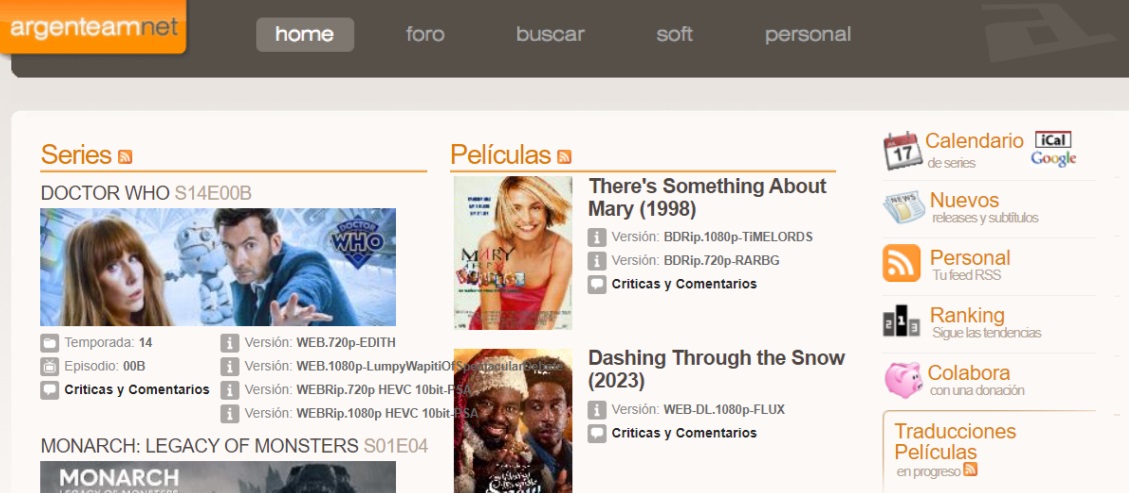The width and height of the screenshot is (1129, 493).
Task: Click comment icon under Dashing Through the Snow
Action: 597,433
